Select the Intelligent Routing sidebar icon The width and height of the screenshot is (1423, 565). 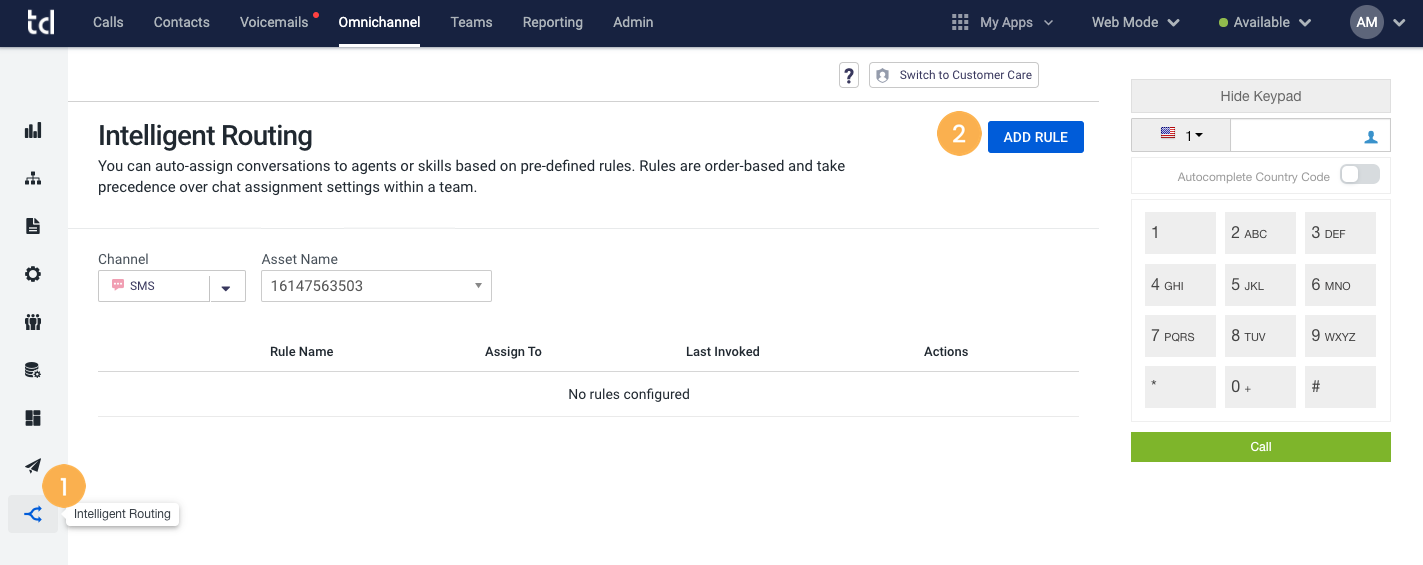(x=33, y=514)
